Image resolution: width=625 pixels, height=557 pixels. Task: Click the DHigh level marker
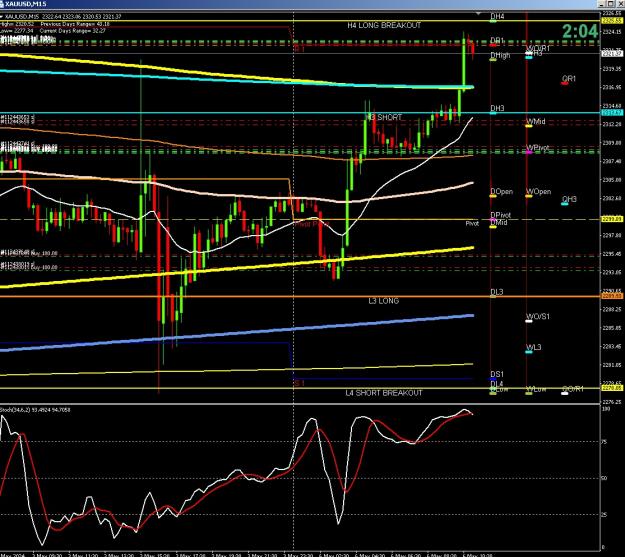(x=500, y=55)
